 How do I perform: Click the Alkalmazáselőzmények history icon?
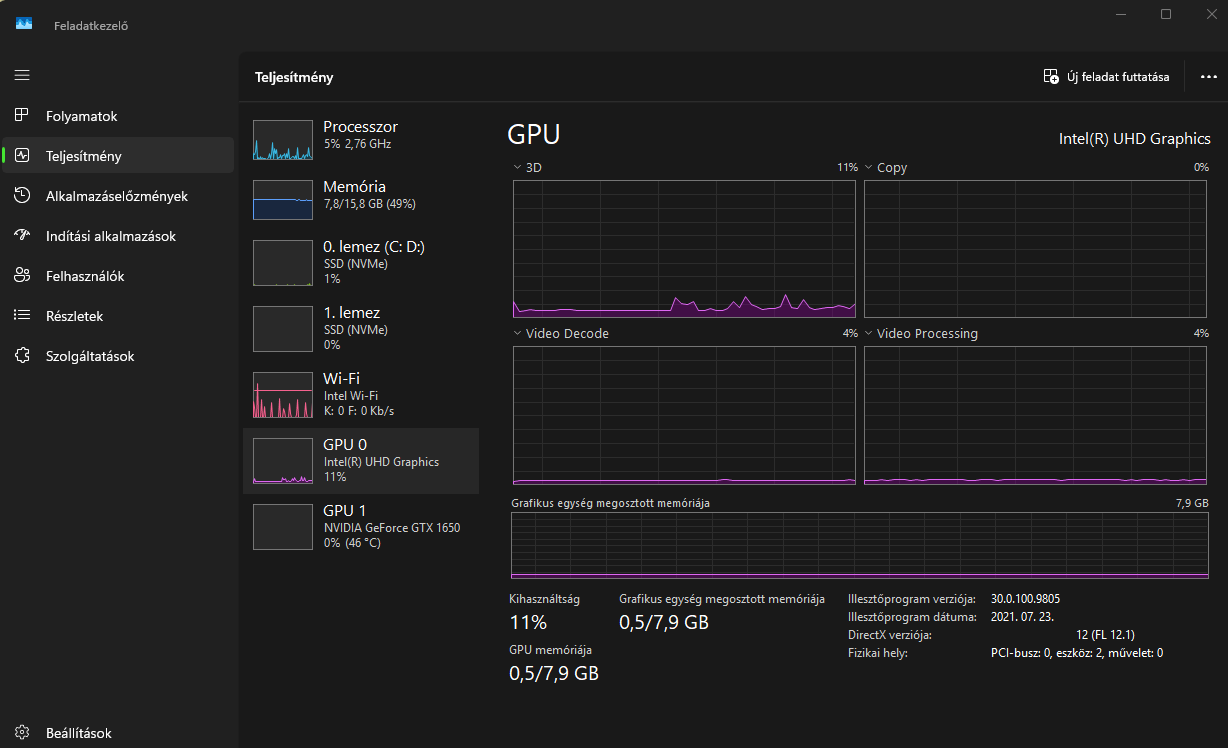tap(22, 196)
